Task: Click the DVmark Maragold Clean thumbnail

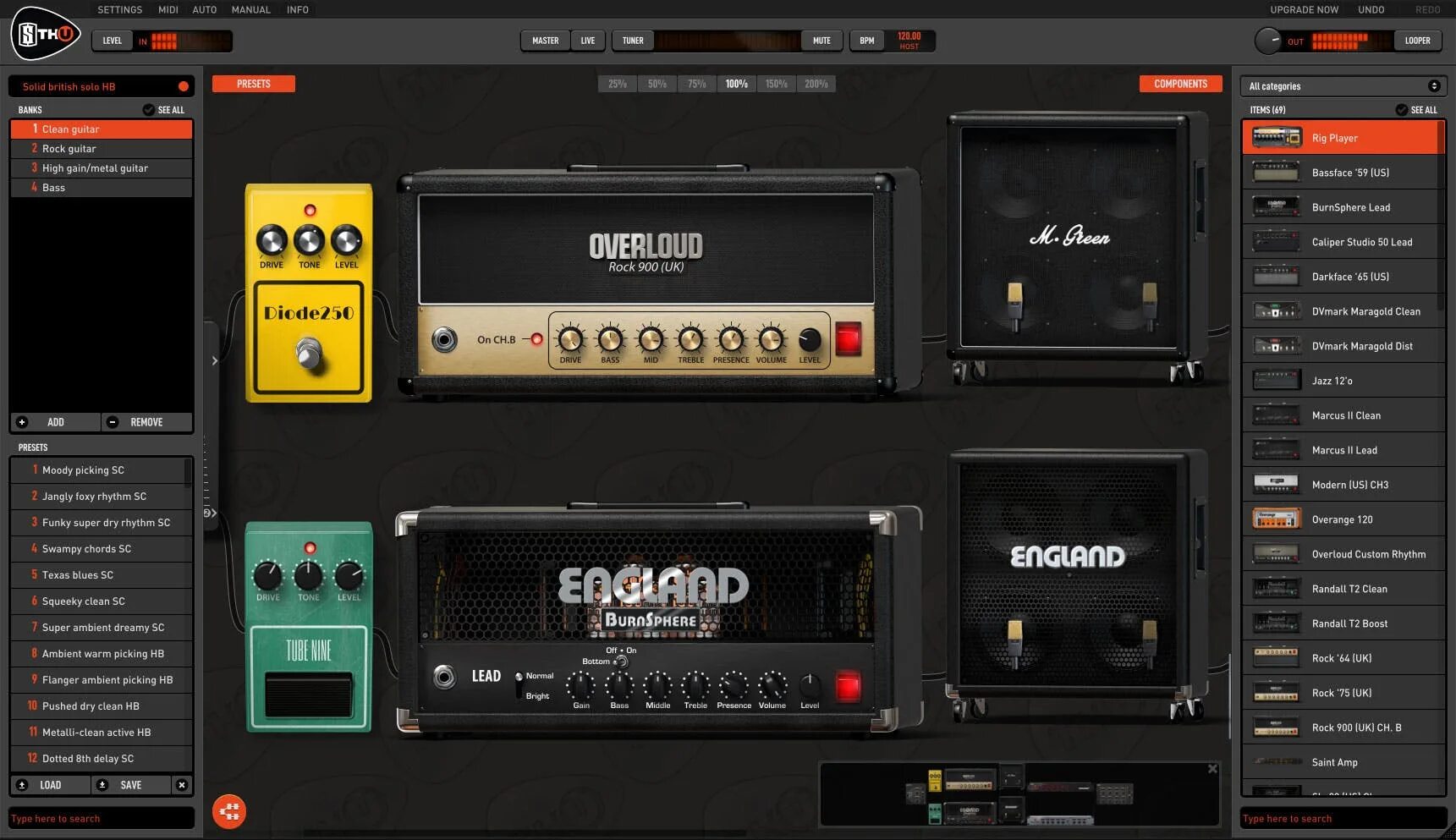Action: (x=1277, y=311)
